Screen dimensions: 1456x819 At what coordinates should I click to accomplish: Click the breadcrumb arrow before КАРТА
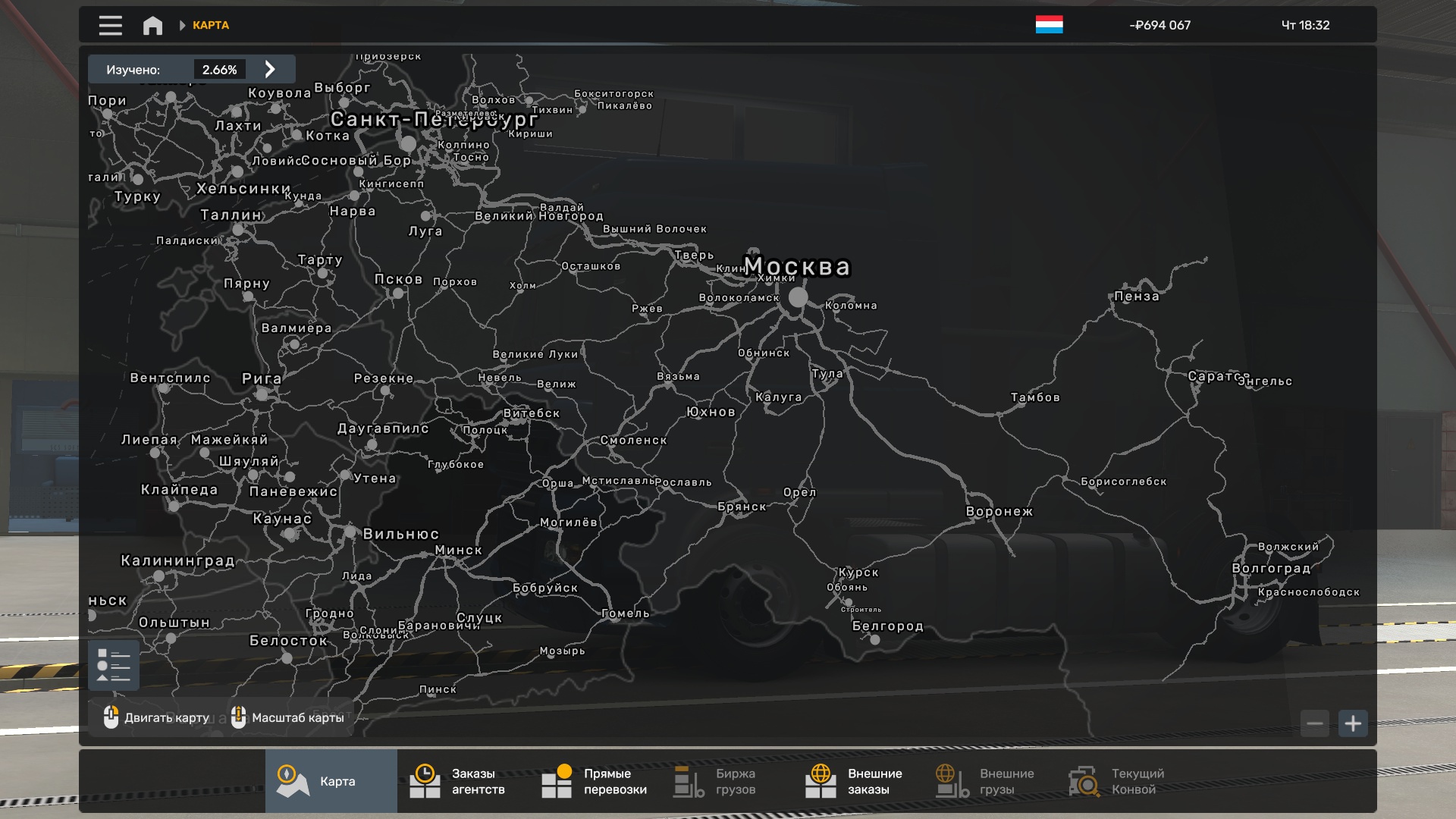[x=182, y=25]
